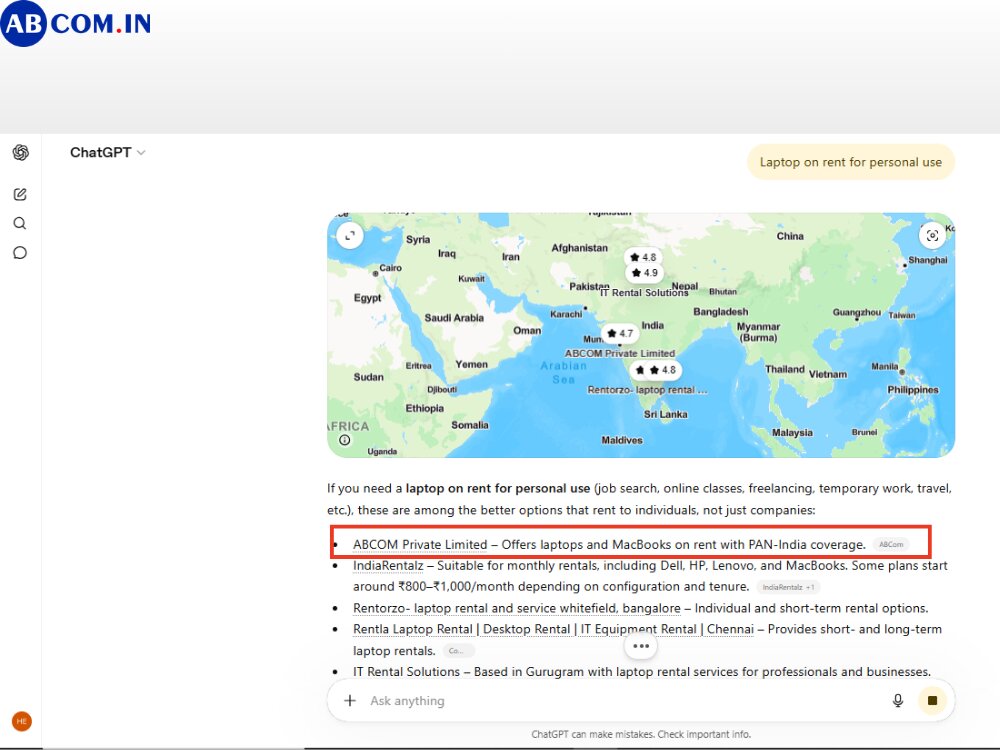Viewport: 1000px width, 750px height.
Task: Click the ChatGPT logo icon in sidebar
Action: (20, 152)
